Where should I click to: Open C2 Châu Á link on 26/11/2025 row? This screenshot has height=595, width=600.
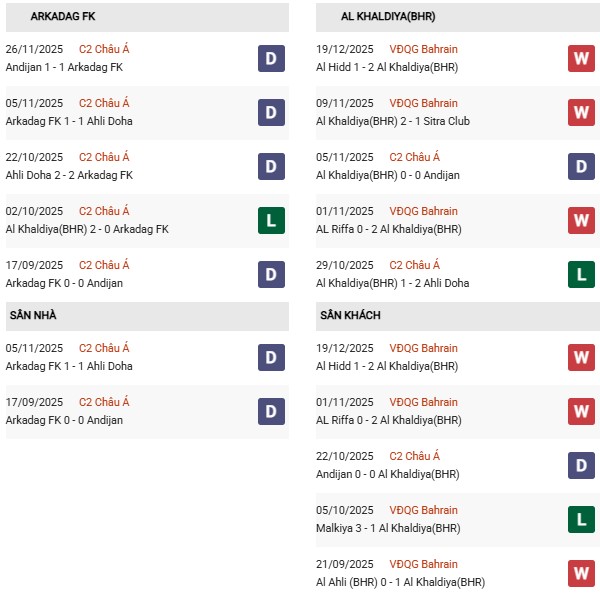click(x=104, y=49)
